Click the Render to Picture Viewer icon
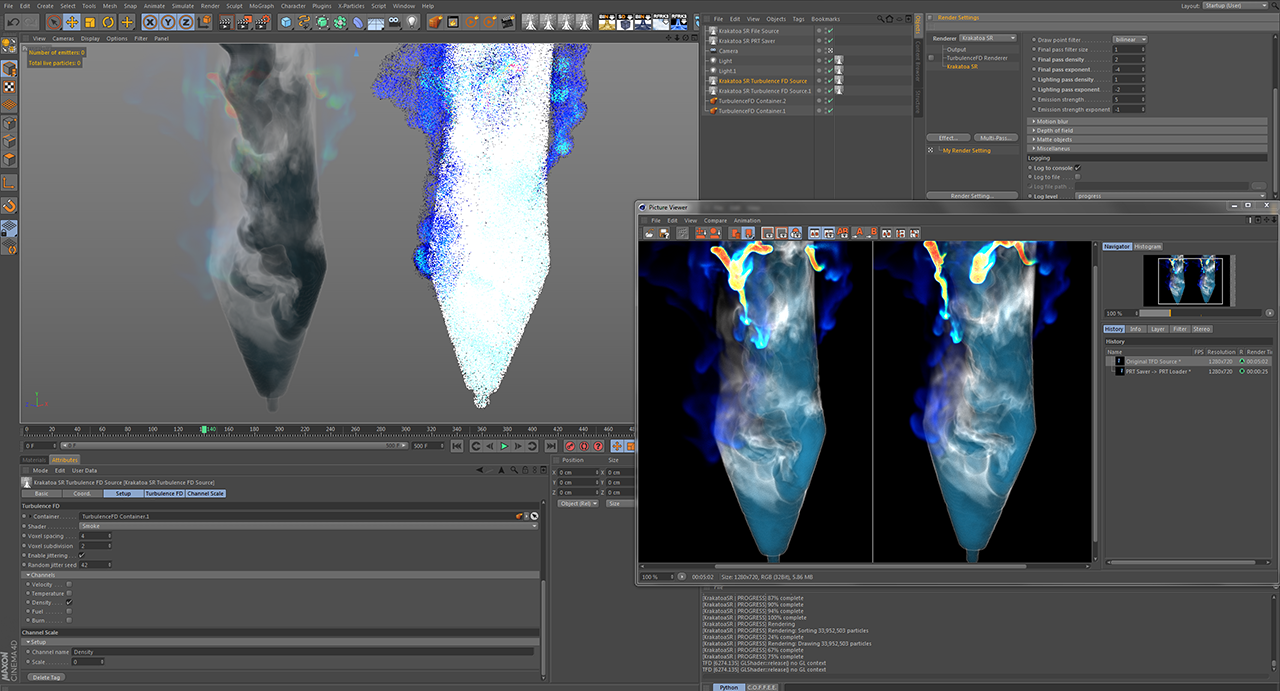Image resolution: width=1280 pixels, height=691 pixels. pyautogui.click(x=245, y=19)
